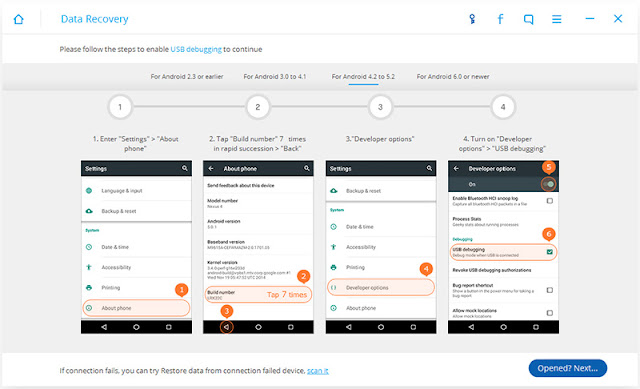Image resolution: width=640 pixels, height=389 pixels.
Task: Click the '3."Developer options"' step caption
Action: click(x=380, y=139)
